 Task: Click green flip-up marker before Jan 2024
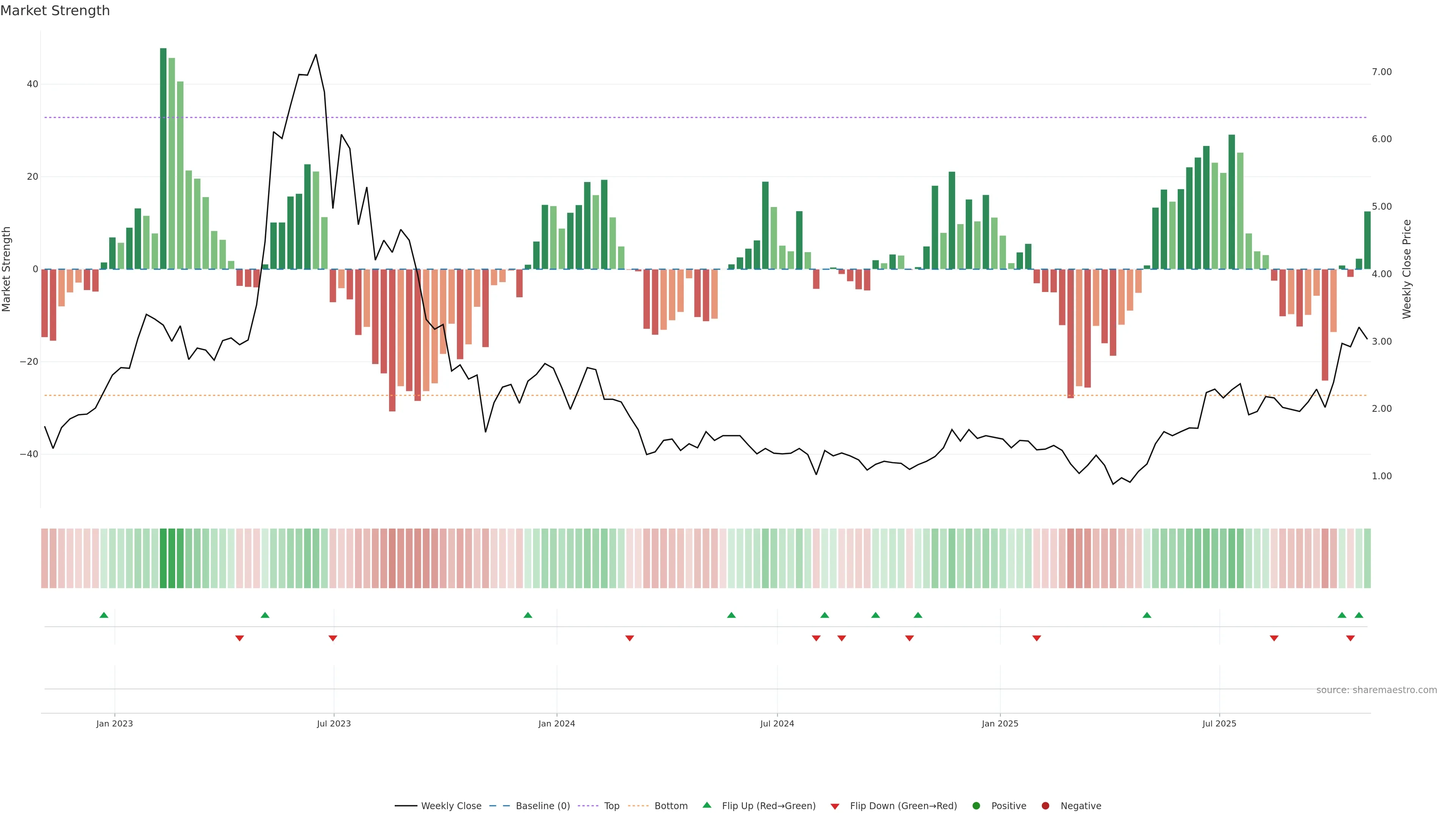point(528,615)
